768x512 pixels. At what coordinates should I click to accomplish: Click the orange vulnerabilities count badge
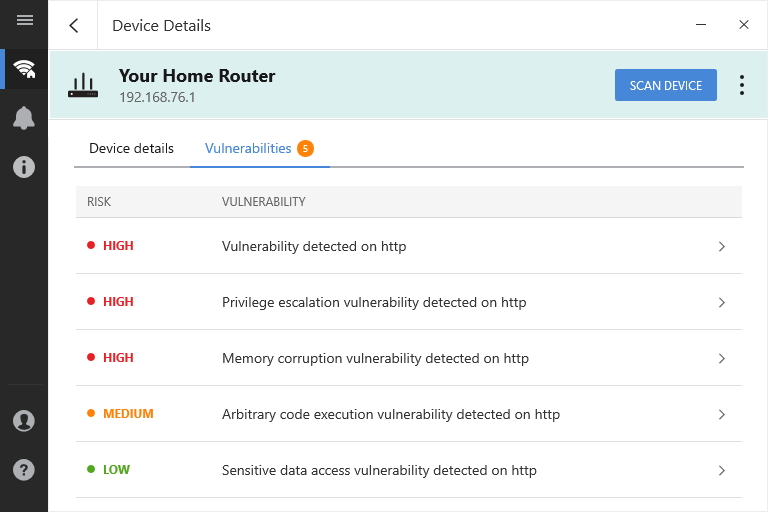coord(305,148)
